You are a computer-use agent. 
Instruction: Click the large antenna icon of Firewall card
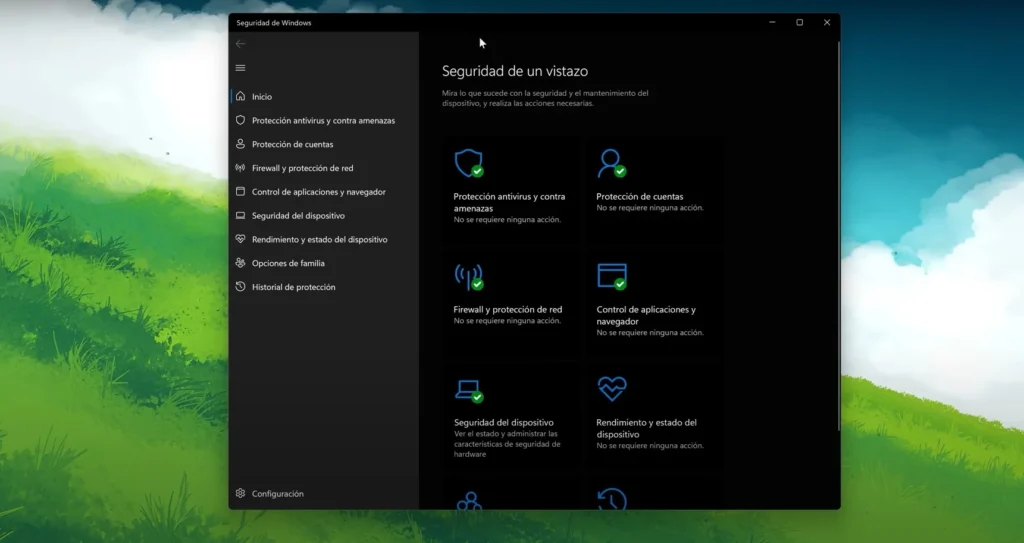coord(468,276)
